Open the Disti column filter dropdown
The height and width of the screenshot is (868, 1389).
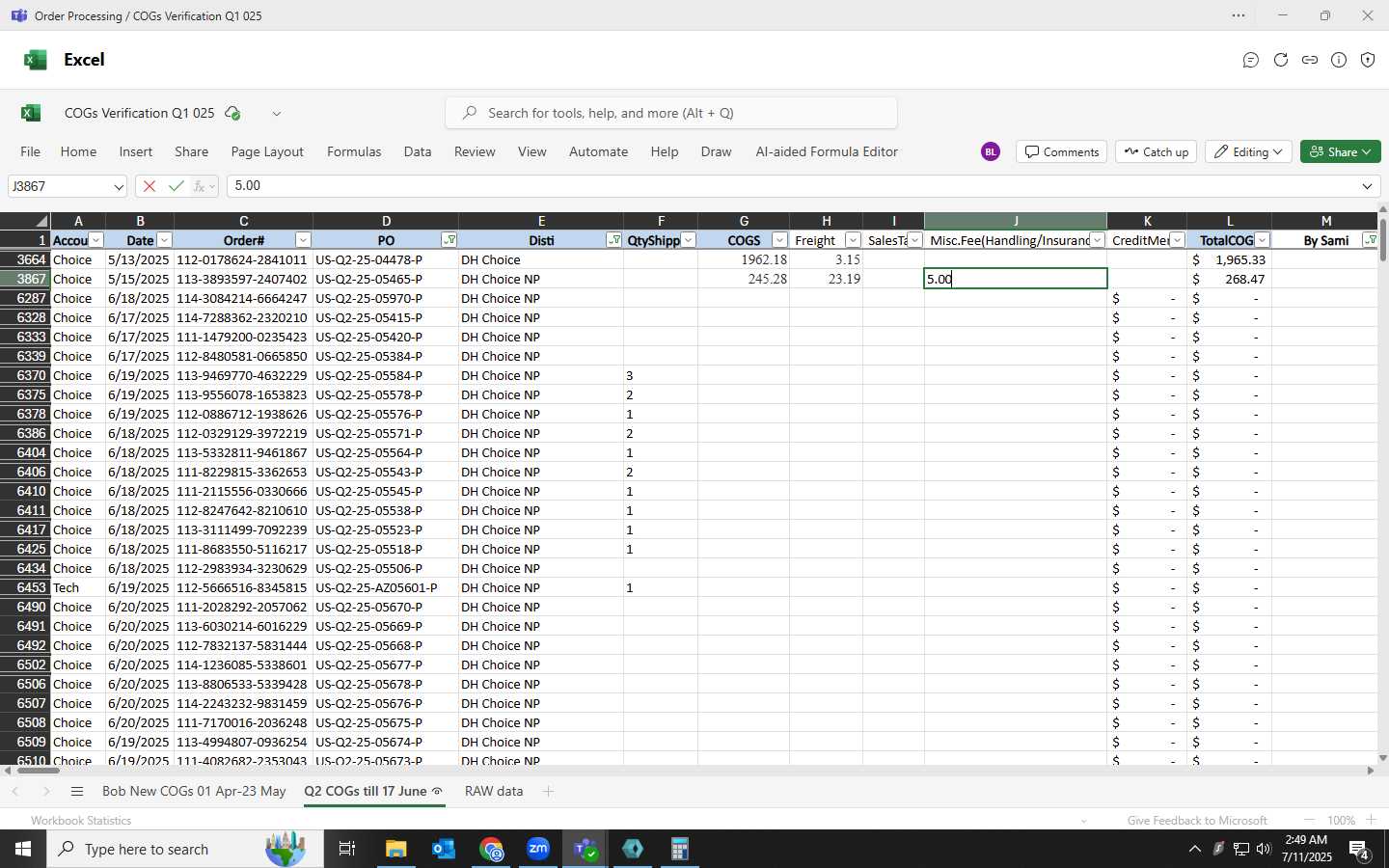pyautogui.click(x=613, y=240)
